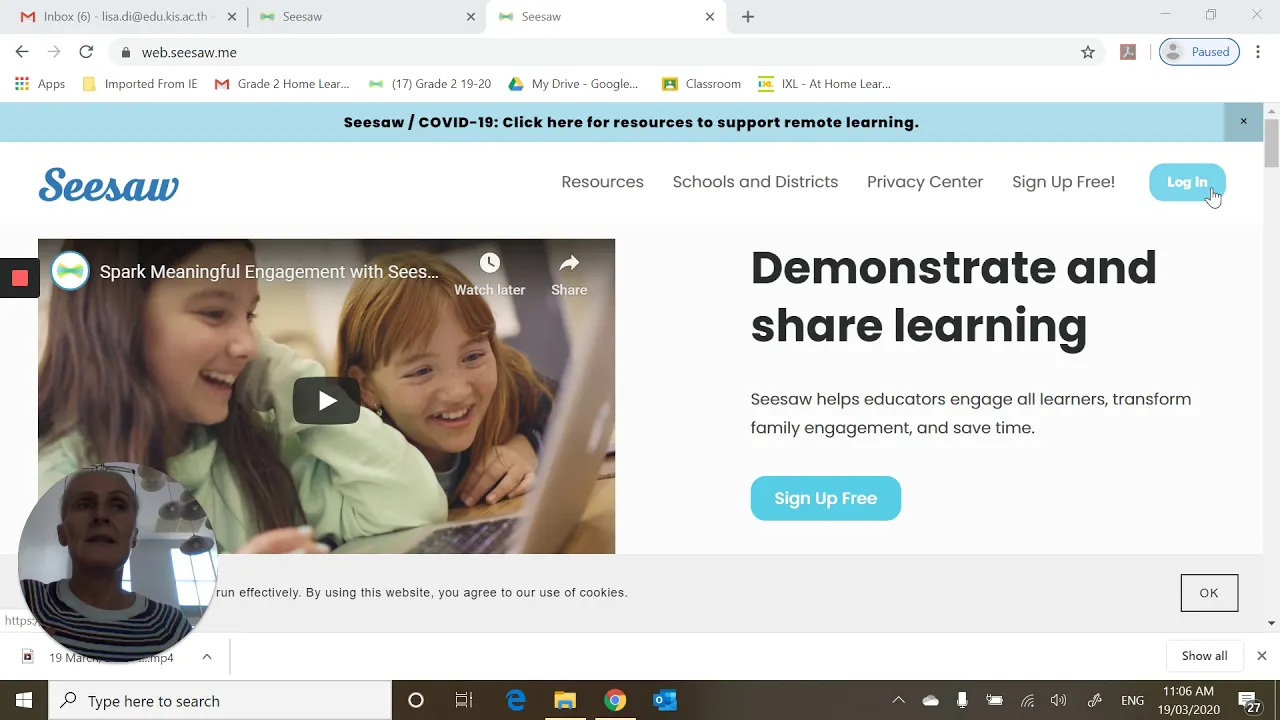Close the Gmail Inbox tab
Image resolution: width=1280 pixels, height=720 pixels.
coord(231,17)
